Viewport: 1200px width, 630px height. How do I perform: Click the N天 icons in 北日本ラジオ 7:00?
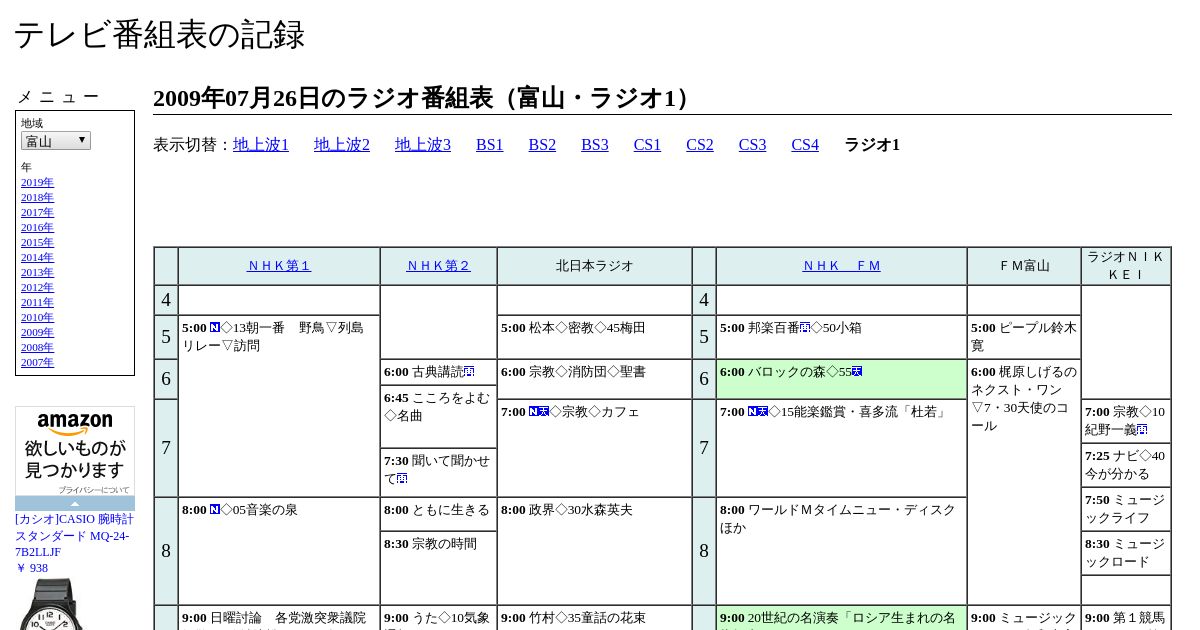(539, 412)
